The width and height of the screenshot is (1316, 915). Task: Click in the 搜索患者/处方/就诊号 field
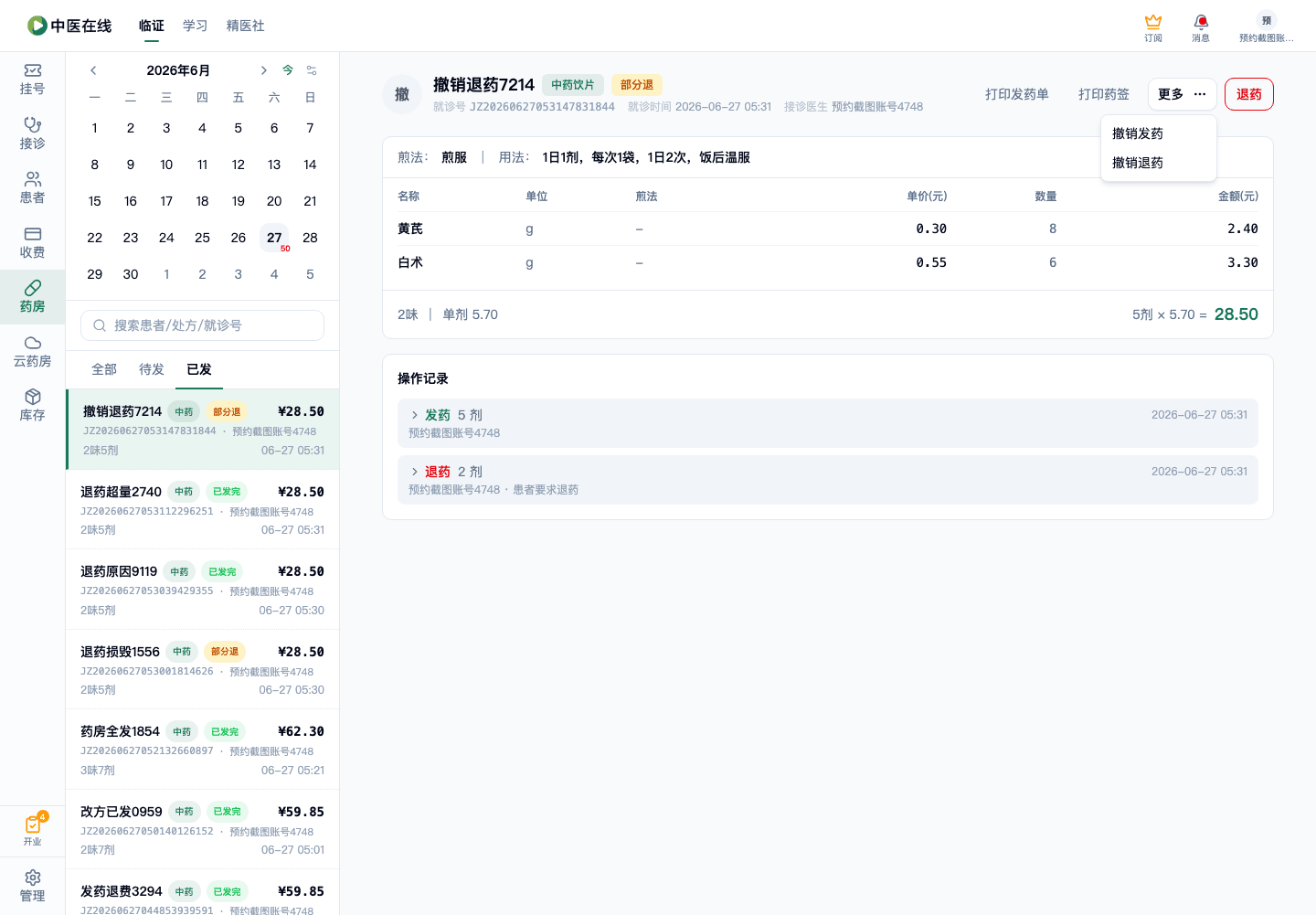[202, 325]
